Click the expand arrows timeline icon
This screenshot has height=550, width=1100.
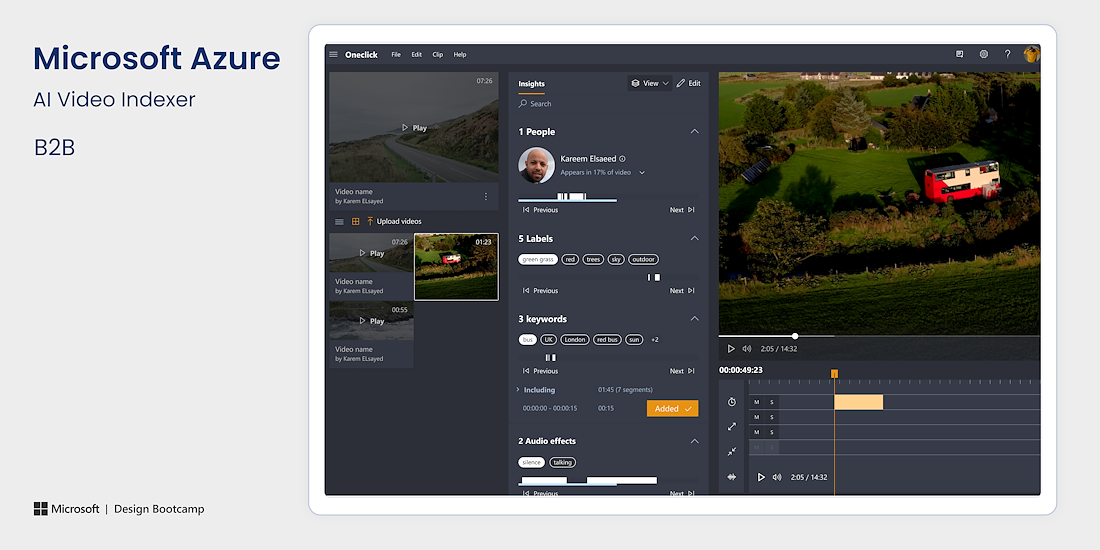pos(732,427)
